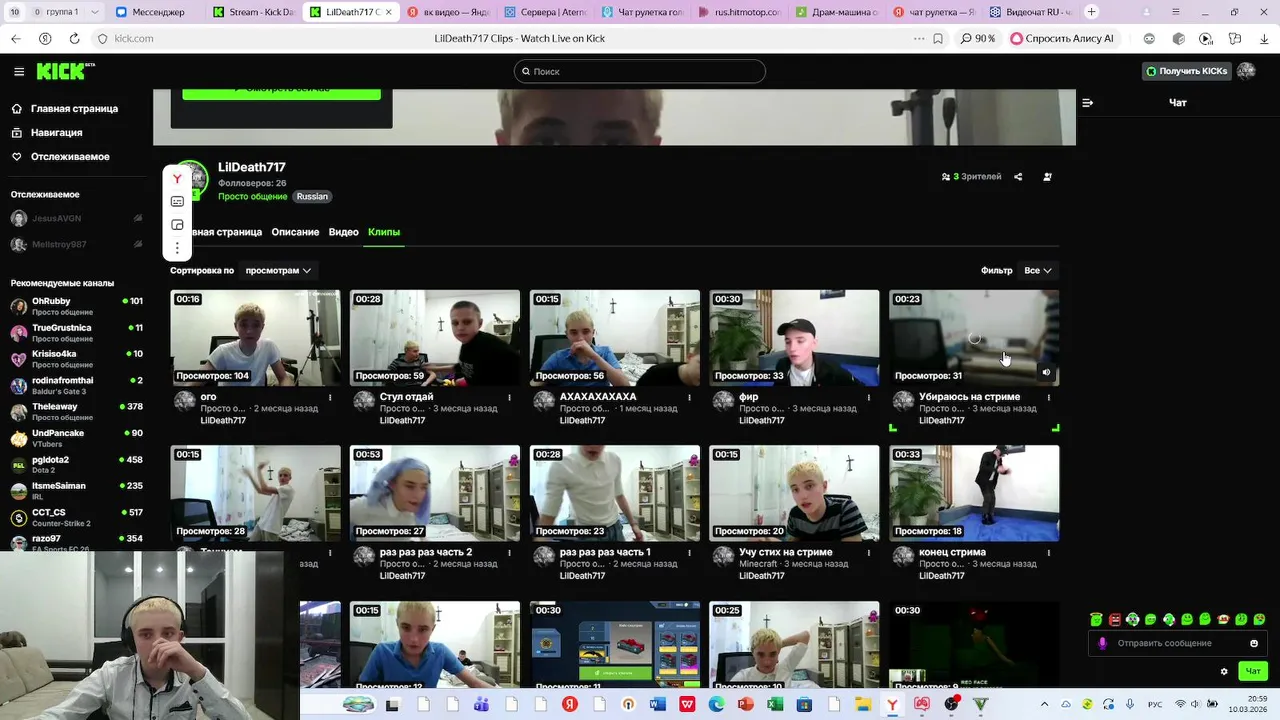
Task: Switch to Stream - Kick browser tab
Action: pyautogui.click(x=254, y=12)
